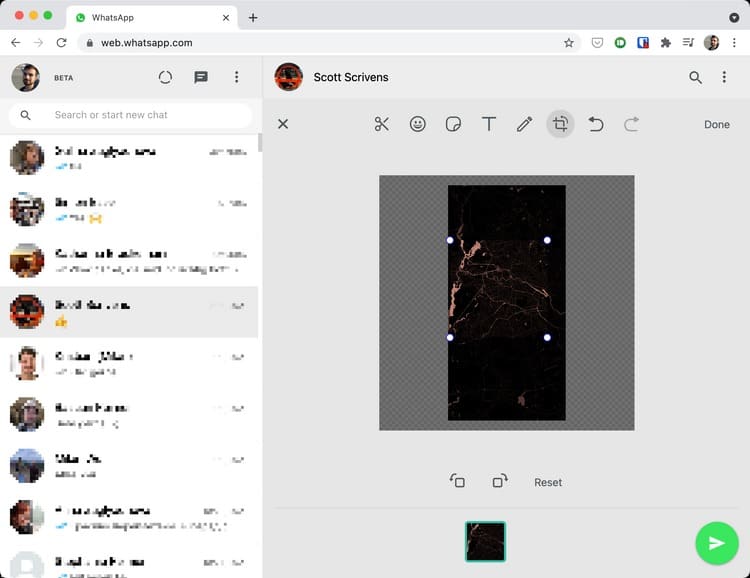Open the emoji picker in editor
The image size is (750, 578).
[x=418, y=124]
